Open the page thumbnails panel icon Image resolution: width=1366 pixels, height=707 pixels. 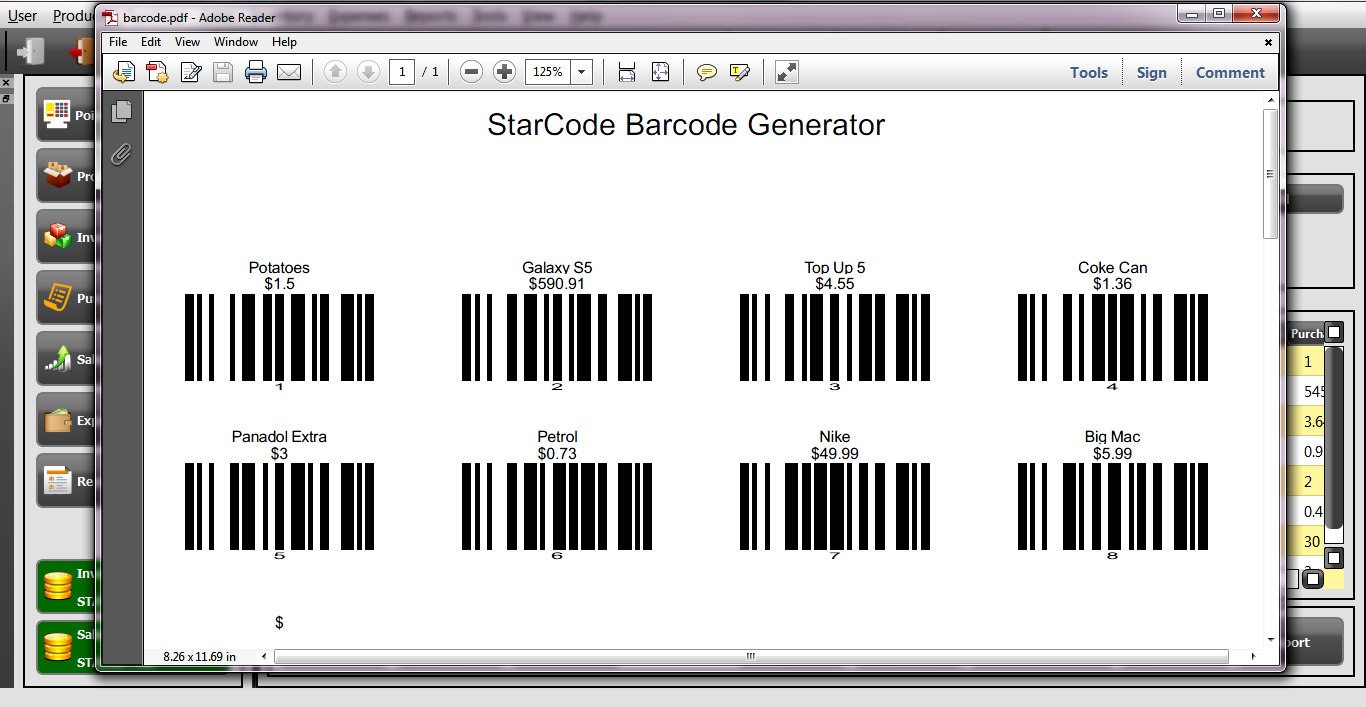[x=122, y=111]
